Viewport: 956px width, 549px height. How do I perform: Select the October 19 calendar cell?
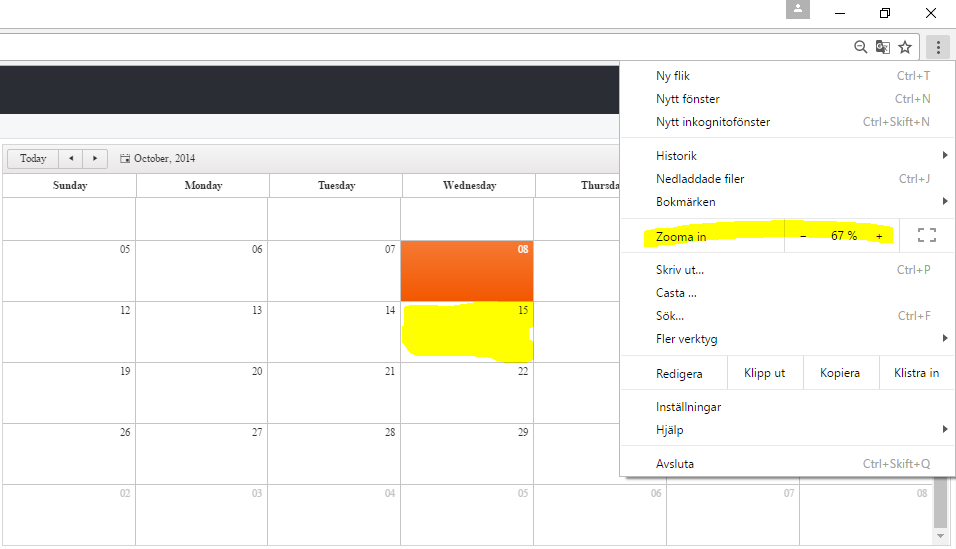pos(69,393)
